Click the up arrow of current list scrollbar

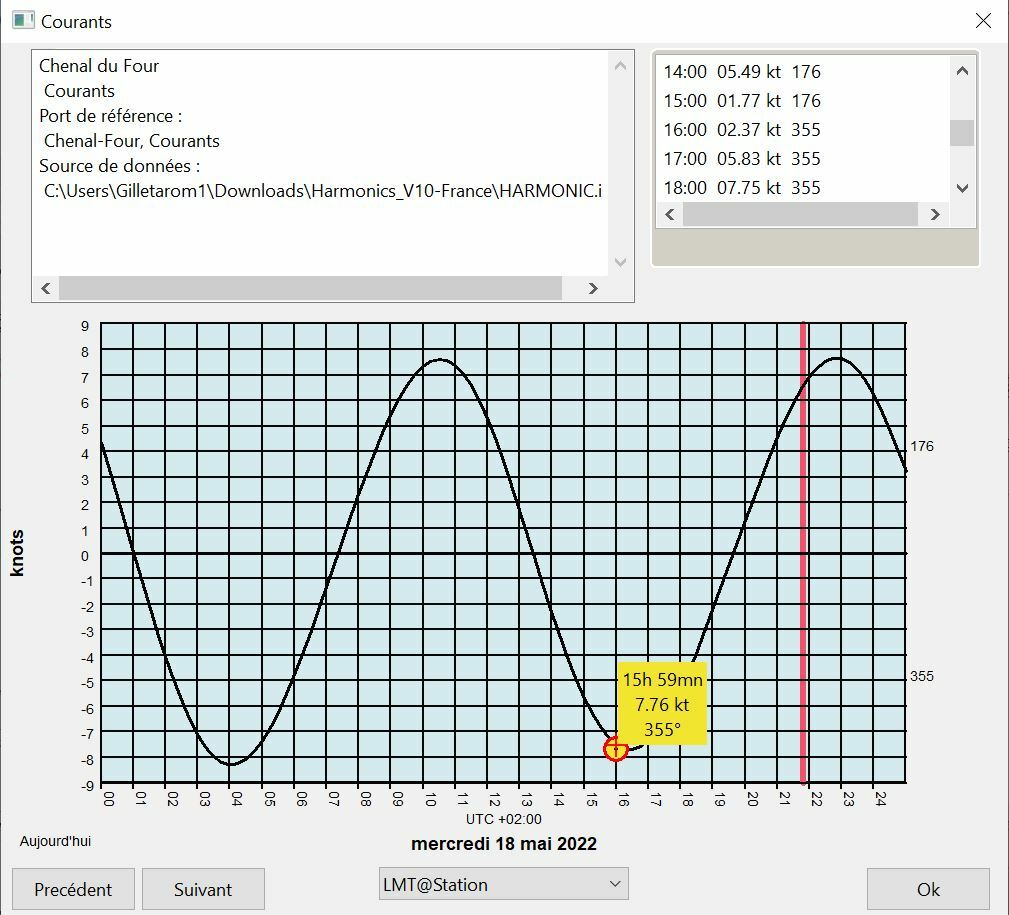962,71
